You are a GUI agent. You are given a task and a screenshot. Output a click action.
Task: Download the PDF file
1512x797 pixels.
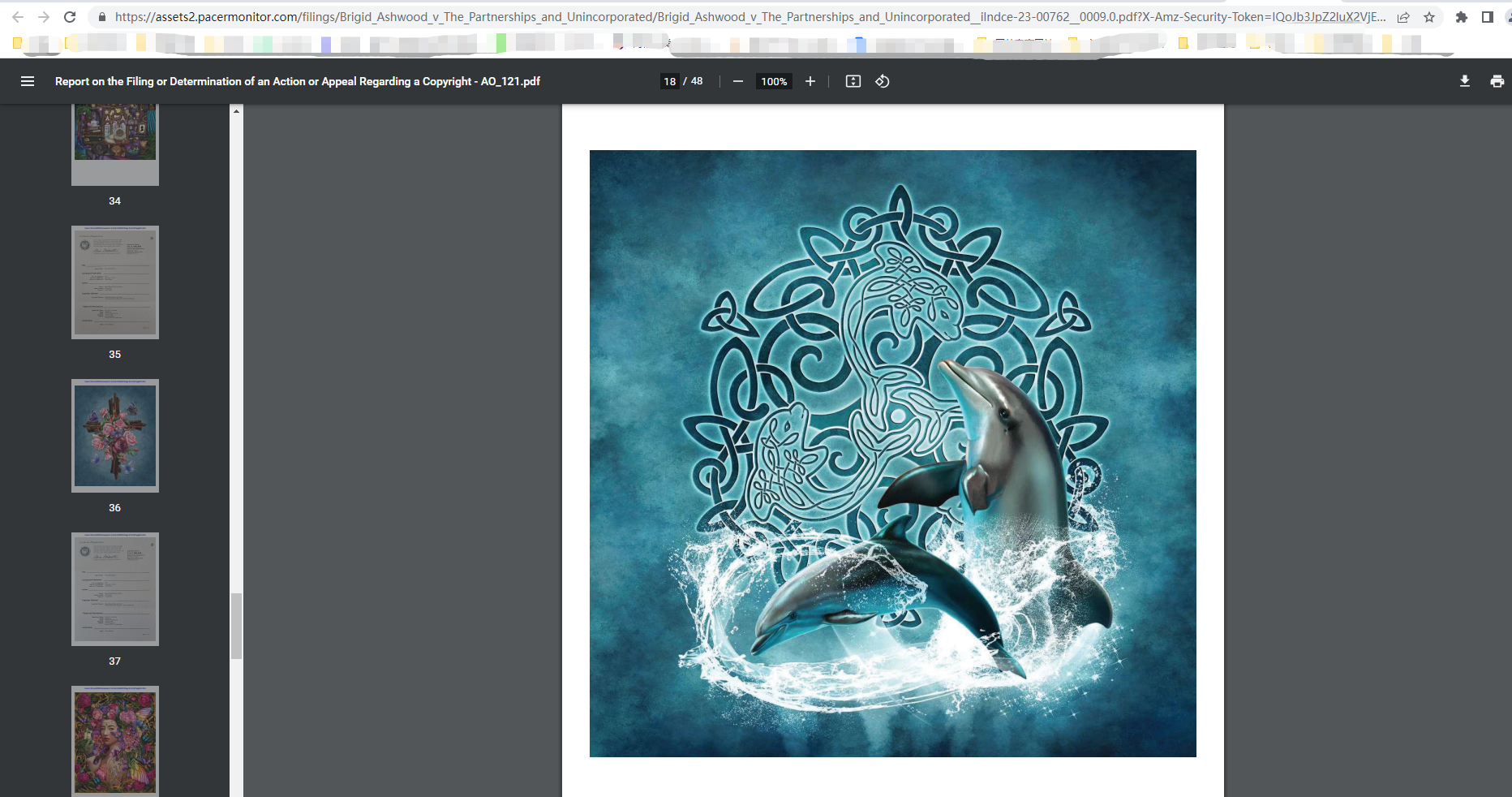pyautogui.click(x=1465, y=81)
